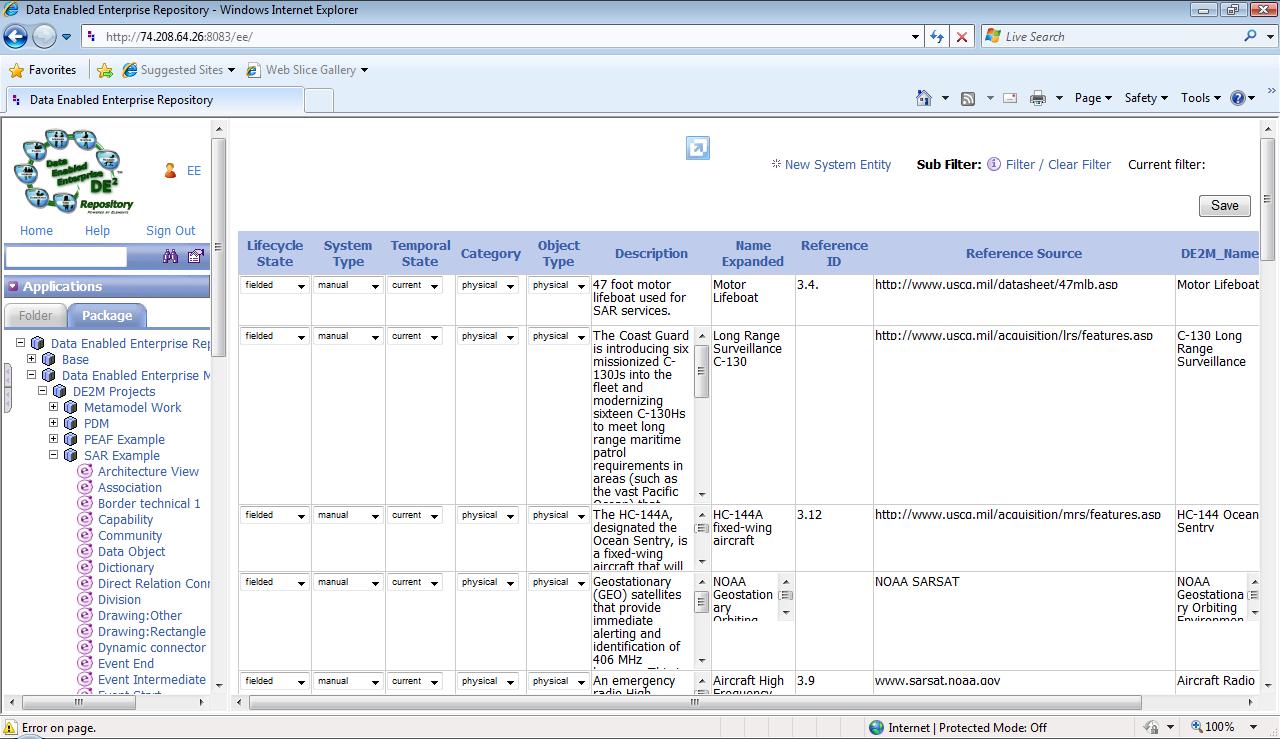
Task: Click the Stop loading icon
Action: [961, 36]
